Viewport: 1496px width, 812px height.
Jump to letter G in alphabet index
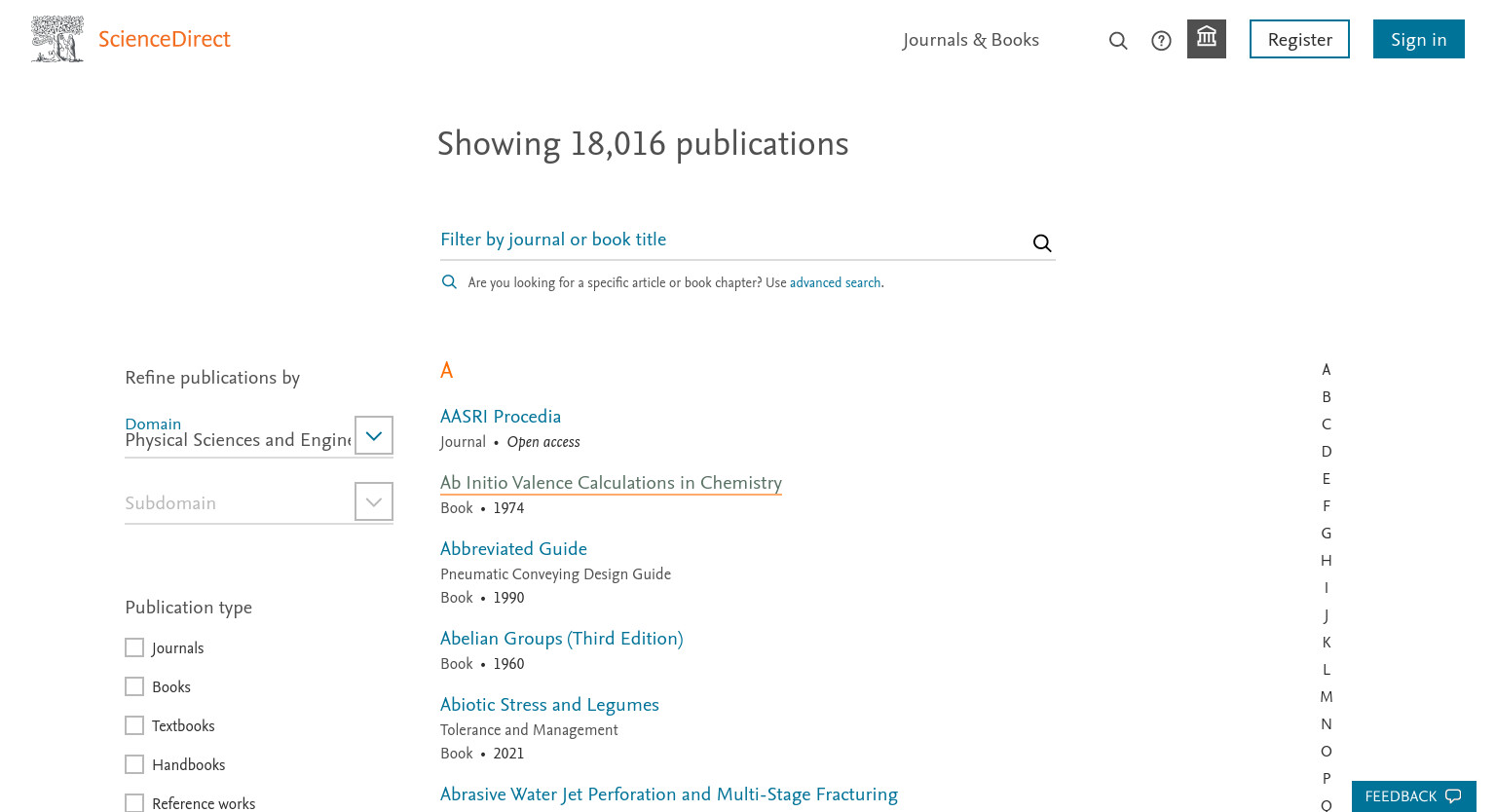[x=1327, y=534]
